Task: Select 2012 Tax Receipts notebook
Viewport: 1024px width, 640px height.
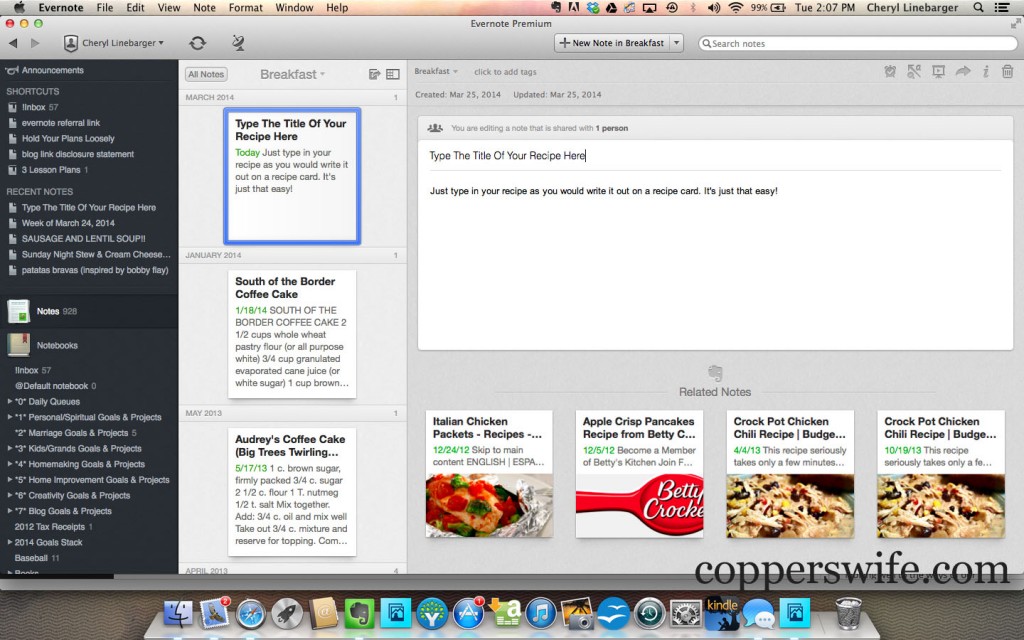Action: point(54,527)
